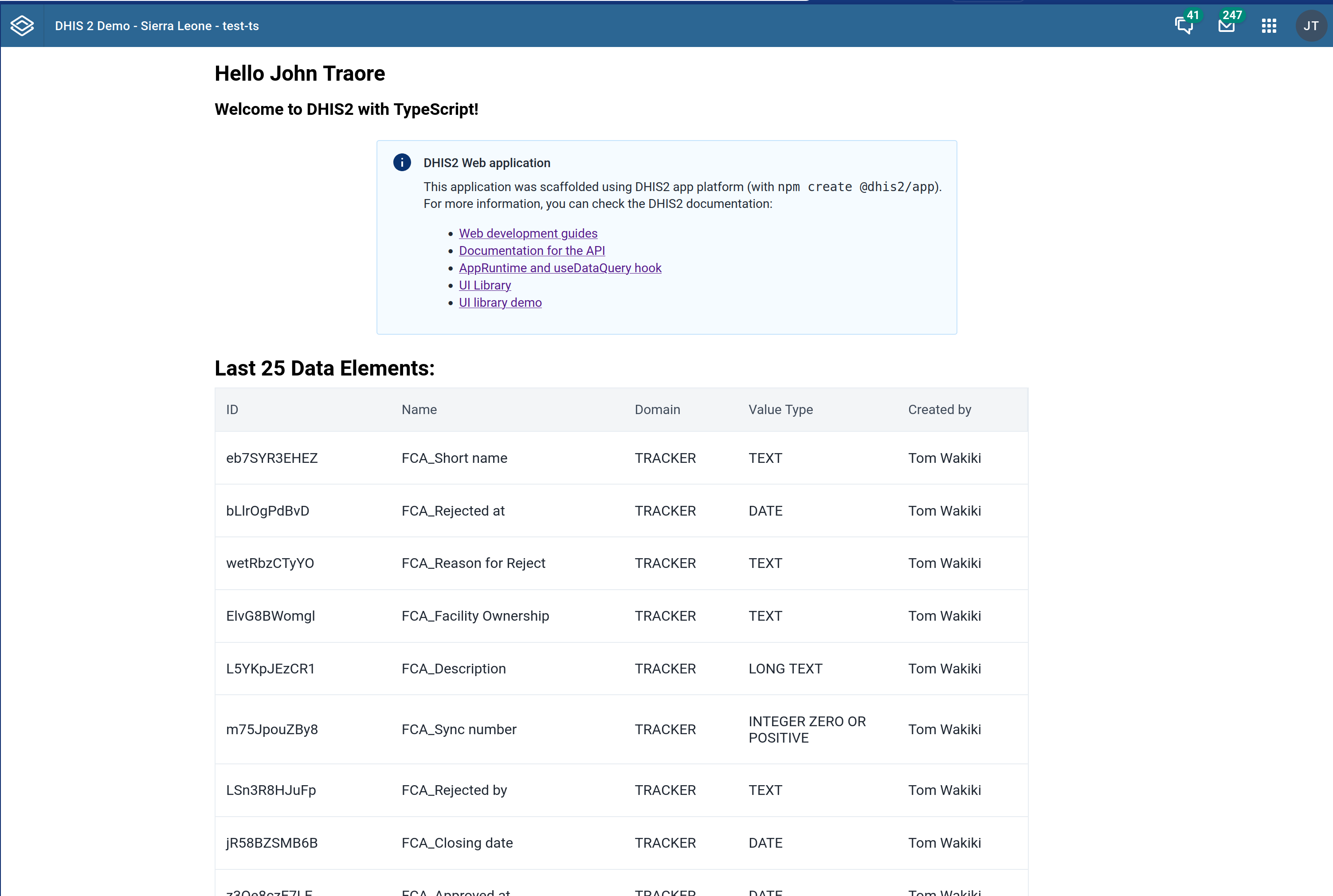Open interpretations icon with 41 badge
Image resolution: width=1333 pixels, height=896 pixels.
(x=1184, y=26)
